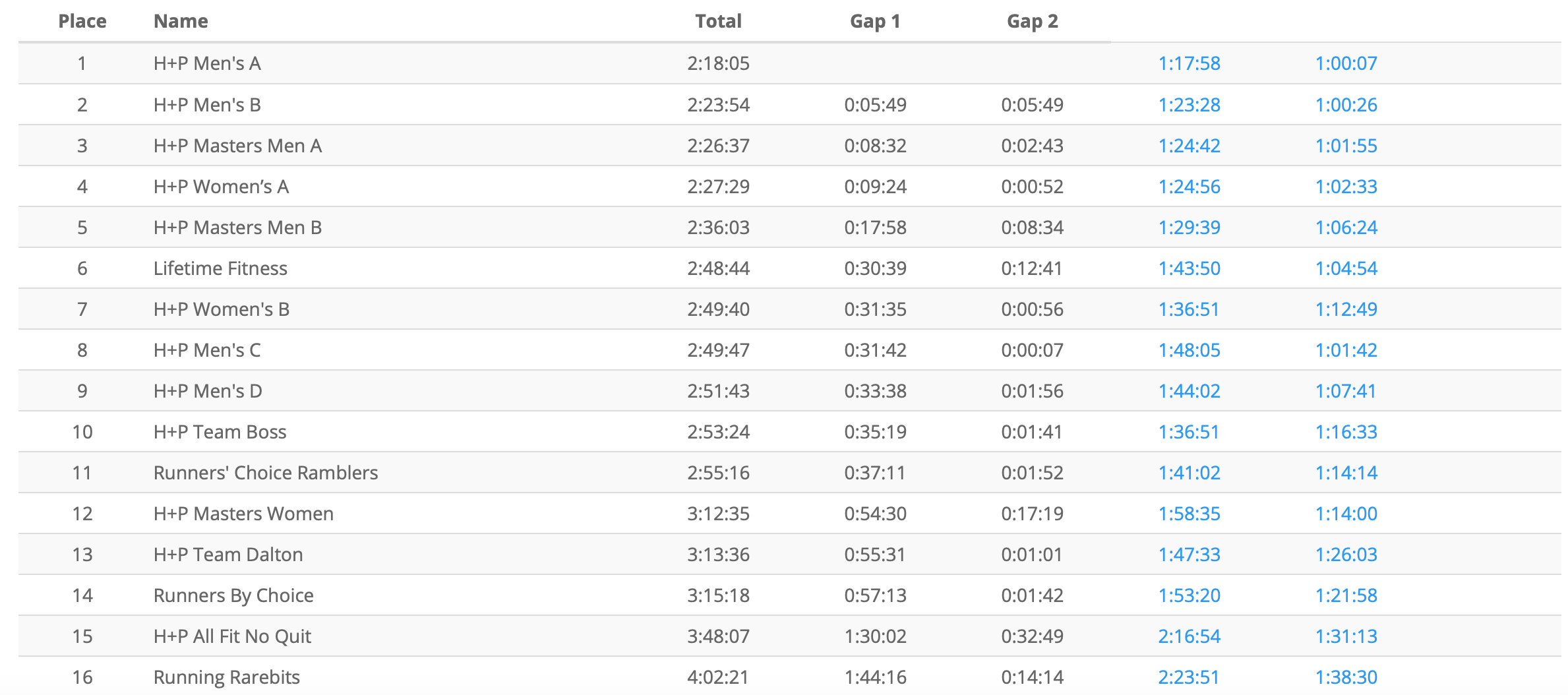Open Team Boss 1:16:33 split link
The height and width of the screenshot is (695, 1568).
point(1346,432)
